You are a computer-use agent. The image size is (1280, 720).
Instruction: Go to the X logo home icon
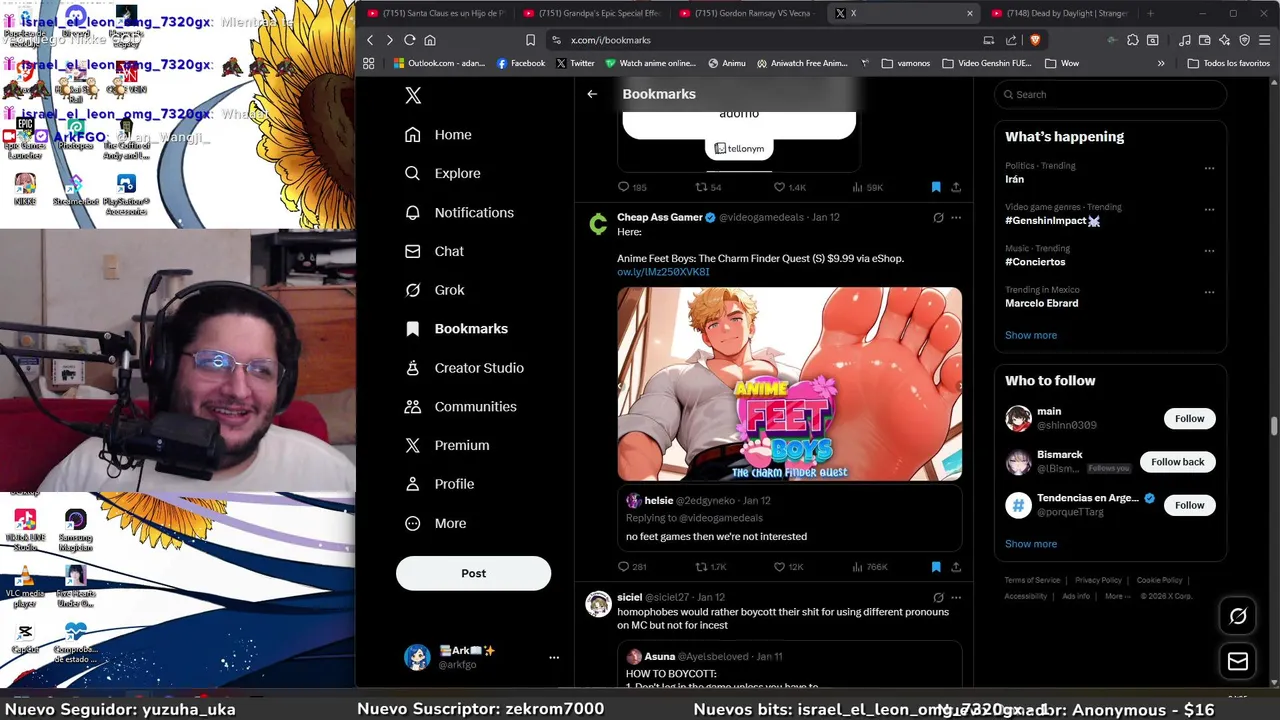pyautogui.click(x=413, y=95)
